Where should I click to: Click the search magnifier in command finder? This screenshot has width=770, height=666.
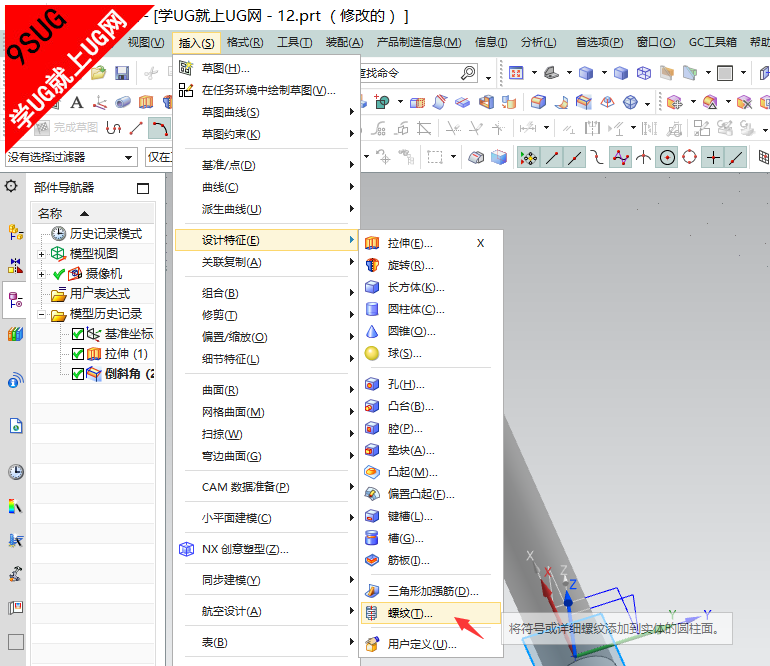[x=468, y=73]
